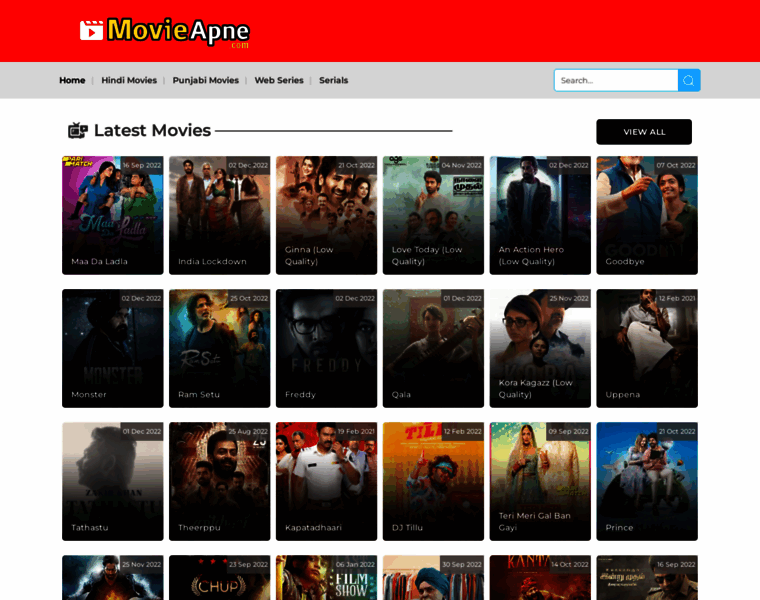The image size is (760, 600).
Task: Click the 12 Feb 2021 date on Uppena
Action: tap(677, 299)
